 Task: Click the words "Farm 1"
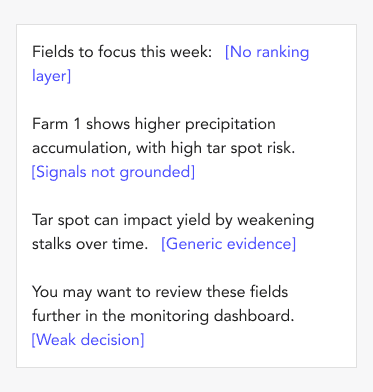(56, 124)
